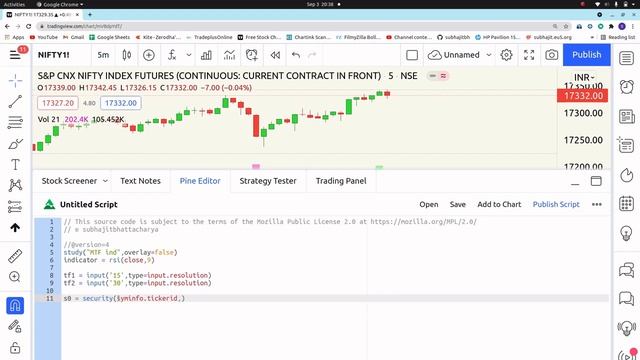Screen dimensions: 640x360
Task: Select the zoom in tool
Action: pyautogui.click(x=15, y=277)
